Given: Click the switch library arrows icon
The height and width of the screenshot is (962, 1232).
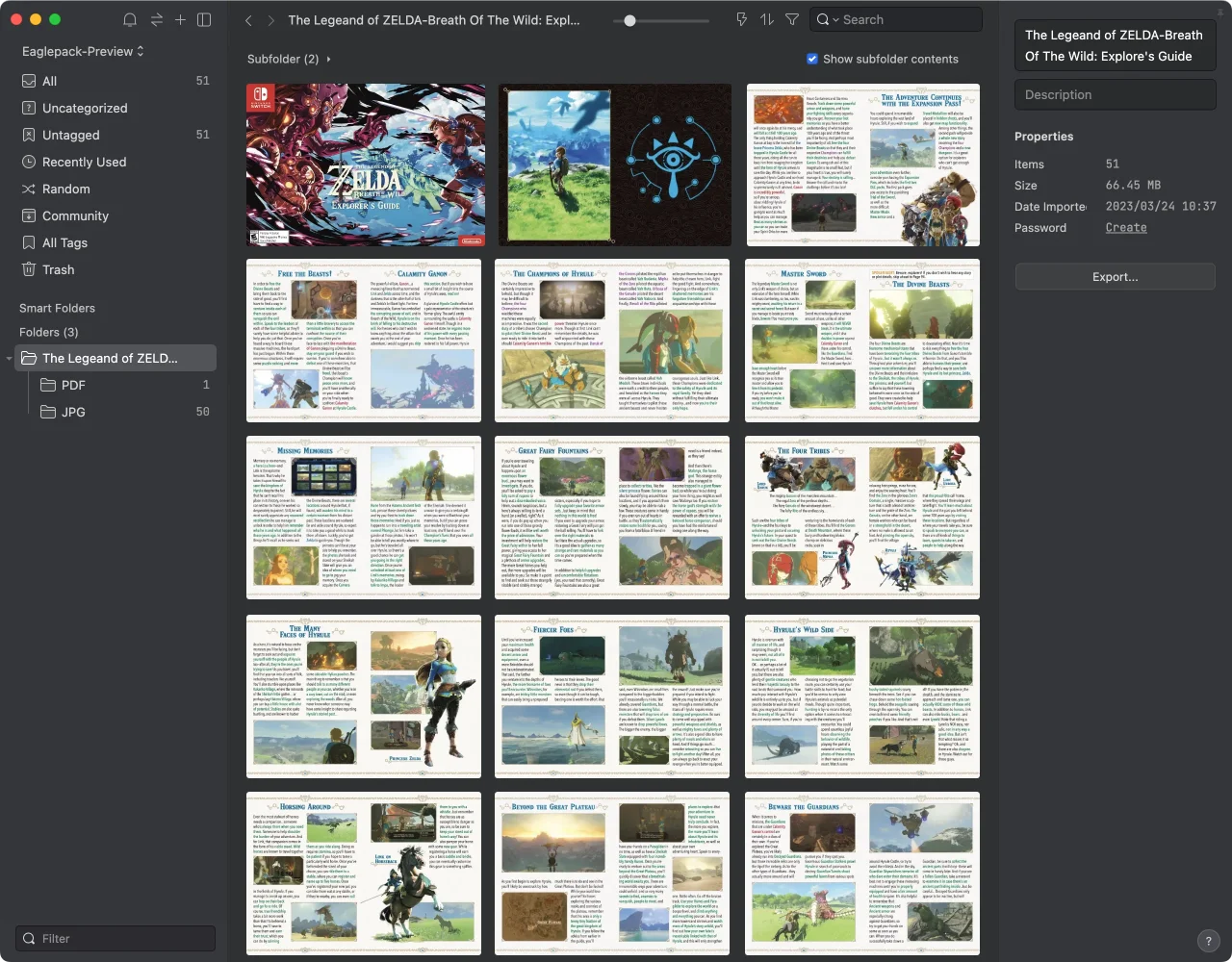Looking at the screenshot, I should (156, 19).
